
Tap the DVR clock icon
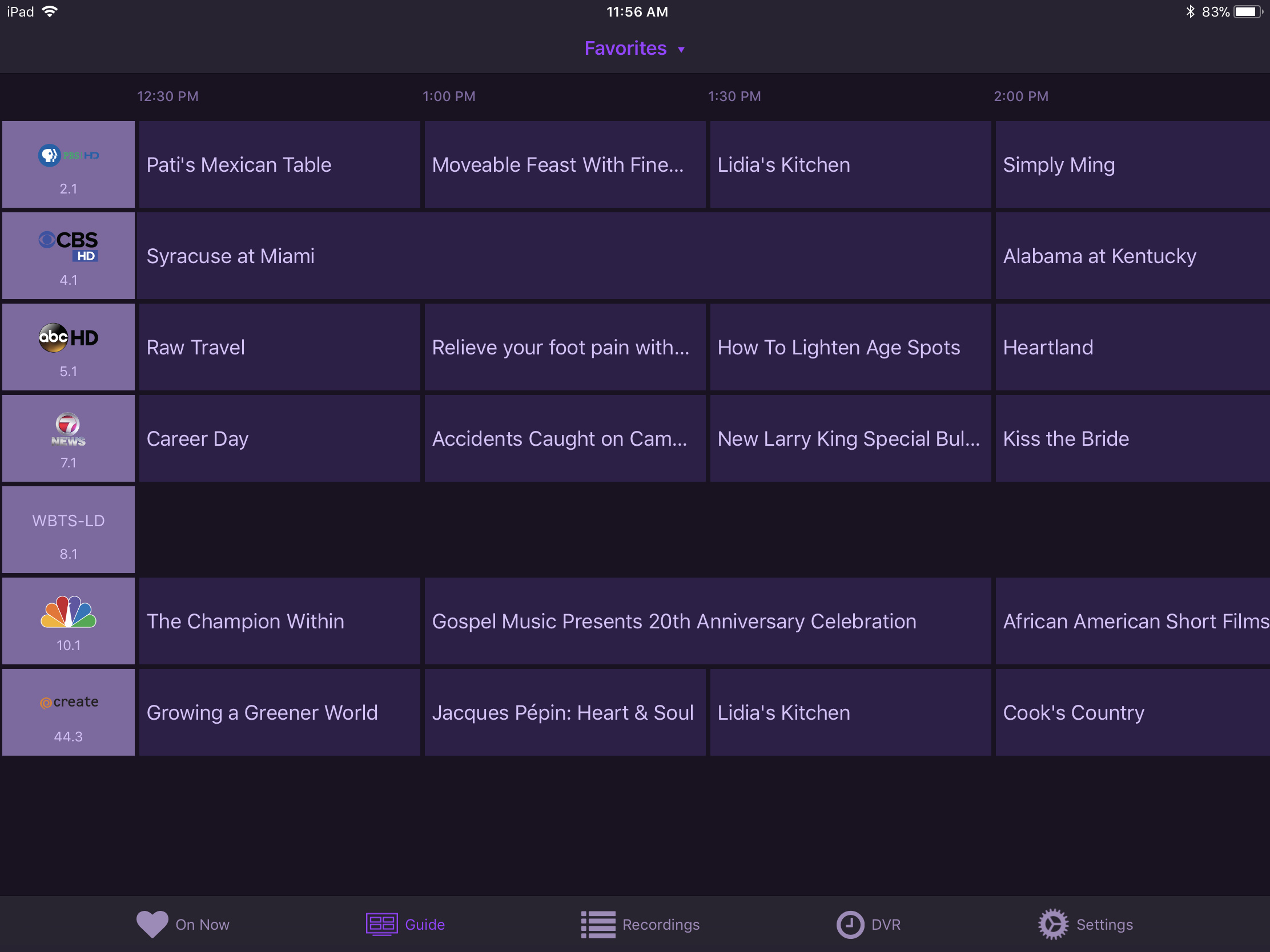tap(850, 924)
